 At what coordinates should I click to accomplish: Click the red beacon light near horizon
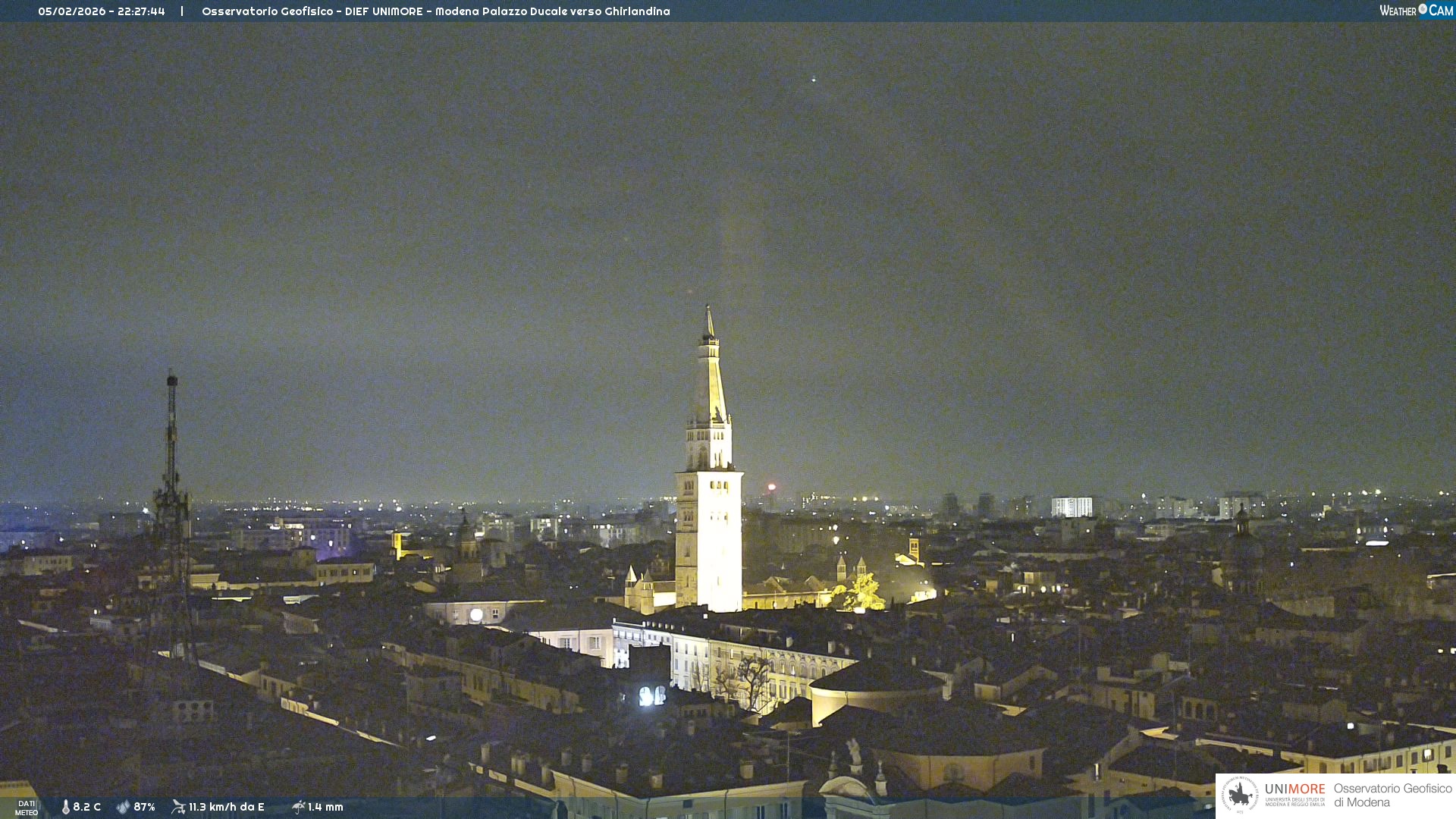point(772,488)
